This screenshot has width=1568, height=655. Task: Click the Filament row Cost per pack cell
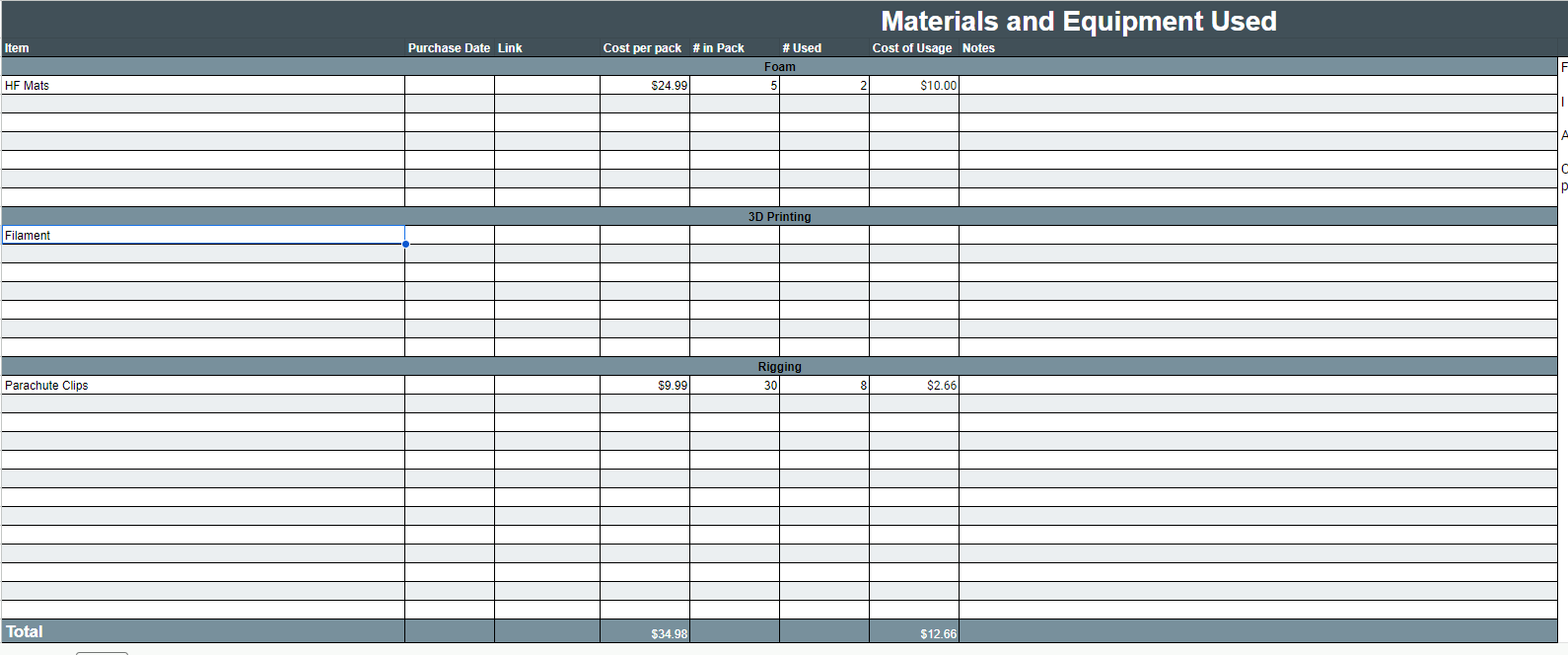[645, 236]
